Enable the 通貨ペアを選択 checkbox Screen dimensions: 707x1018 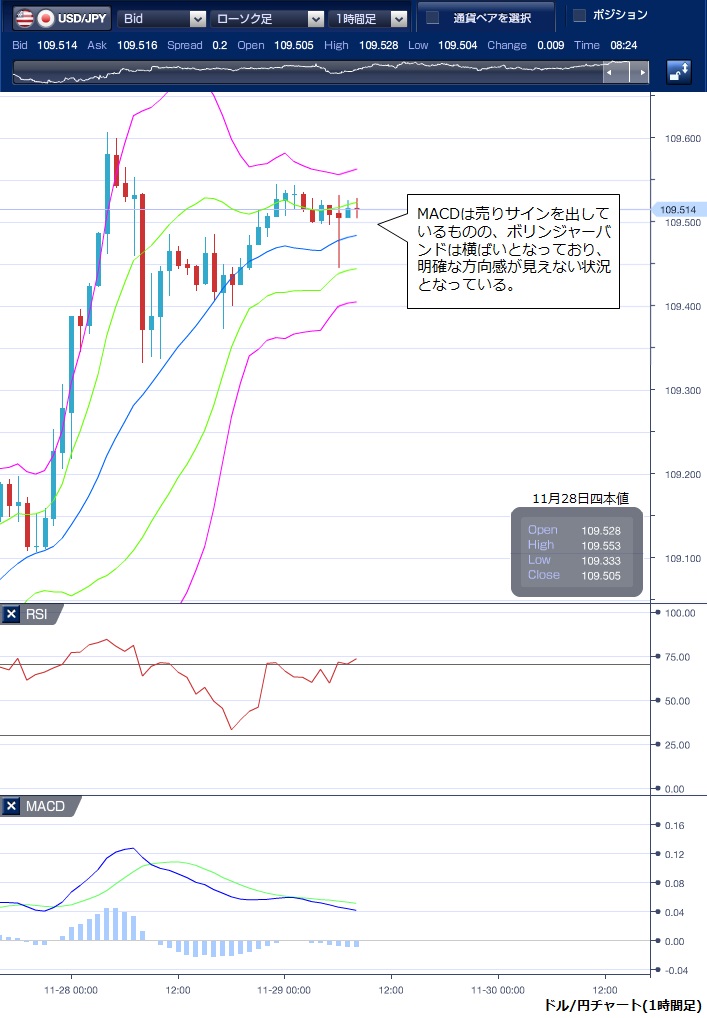click(x=432, y=17)
